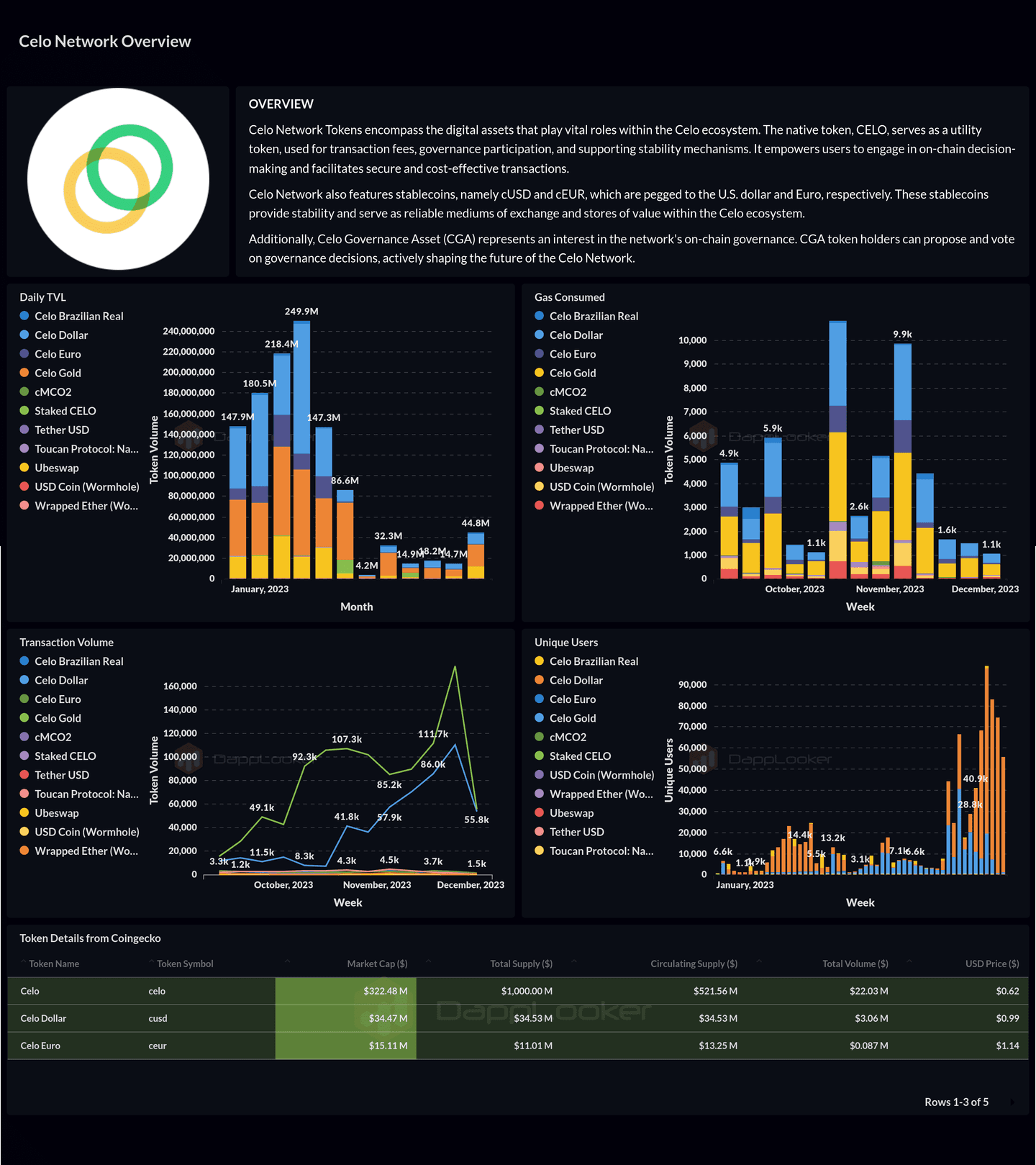Click the $22.03 M total volume cell
1036x1165 pixels.
(869, 991)
